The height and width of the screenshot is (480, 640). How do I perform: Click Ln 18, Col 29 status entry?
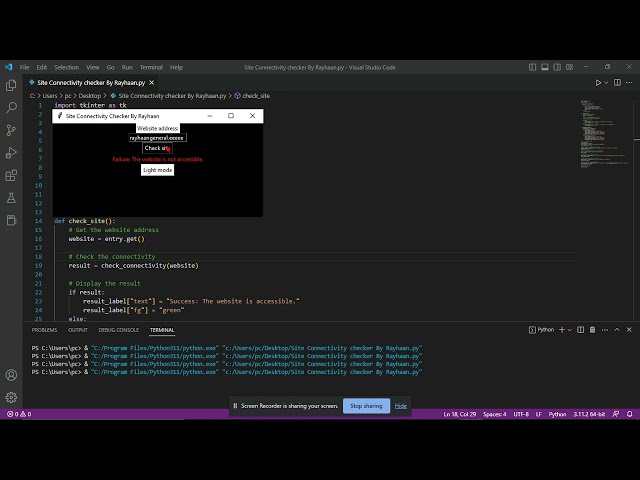pyautogui.click(x=460, y=414)
